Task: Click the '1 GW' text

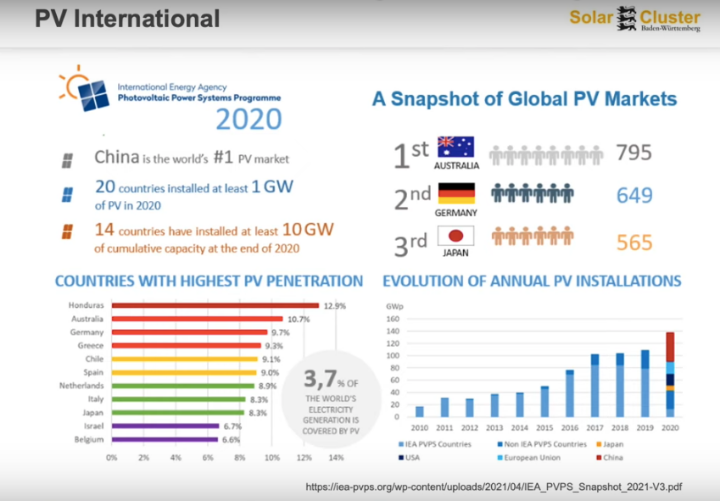Action: [272, 186]
